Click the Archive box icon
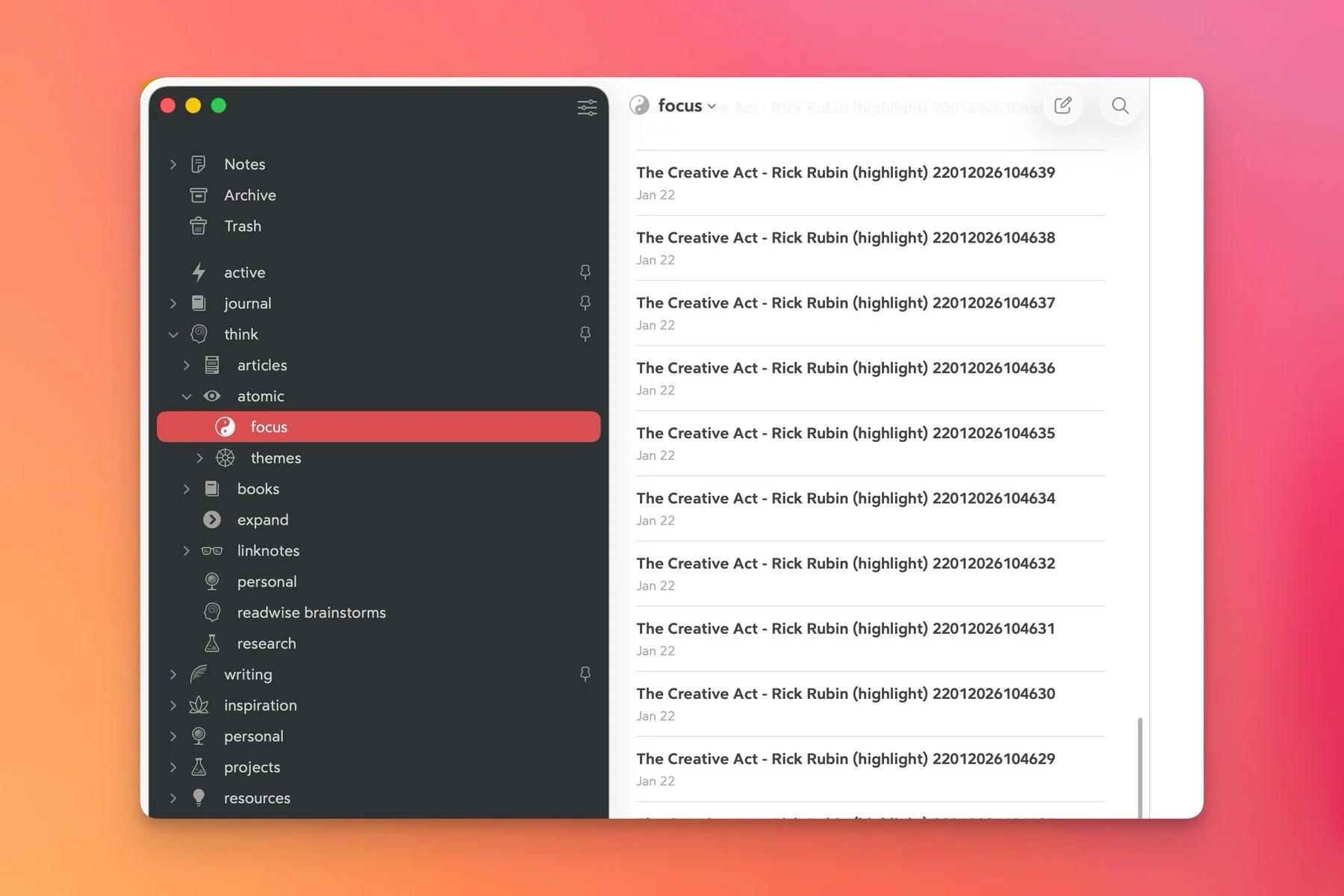Viewport: 1344px width, 896px height. 199,195
